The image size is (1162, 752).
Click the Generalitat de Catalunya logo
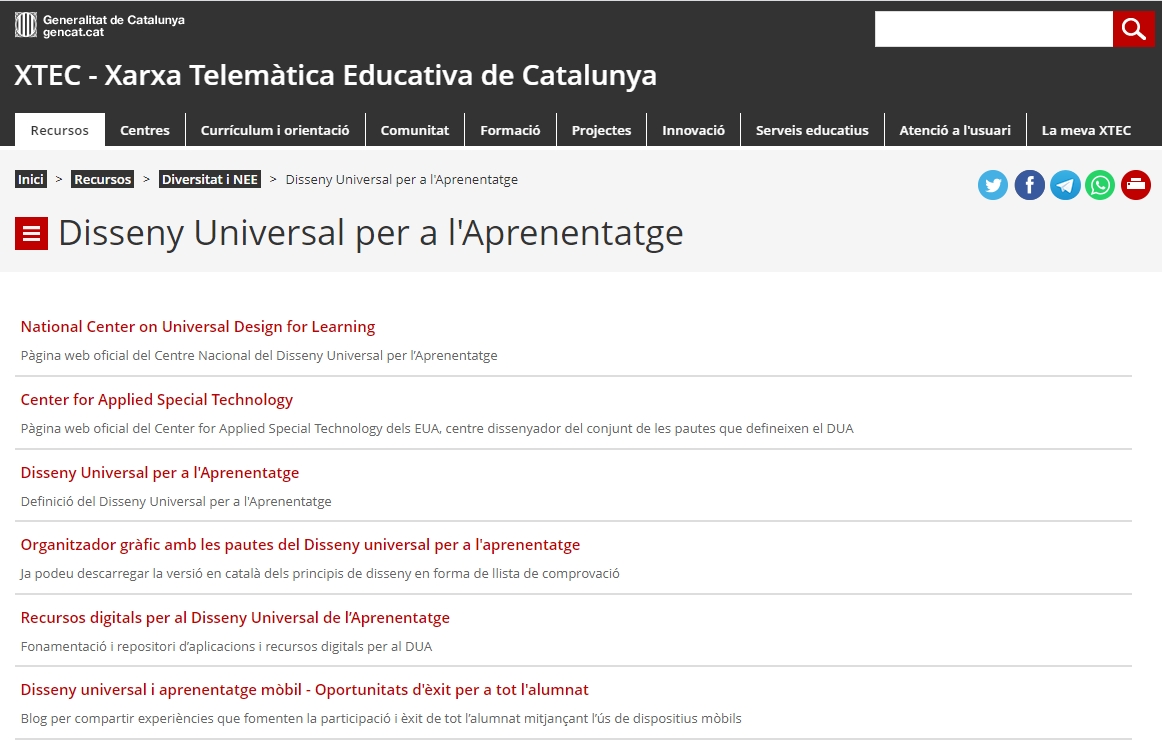(100, 26)
